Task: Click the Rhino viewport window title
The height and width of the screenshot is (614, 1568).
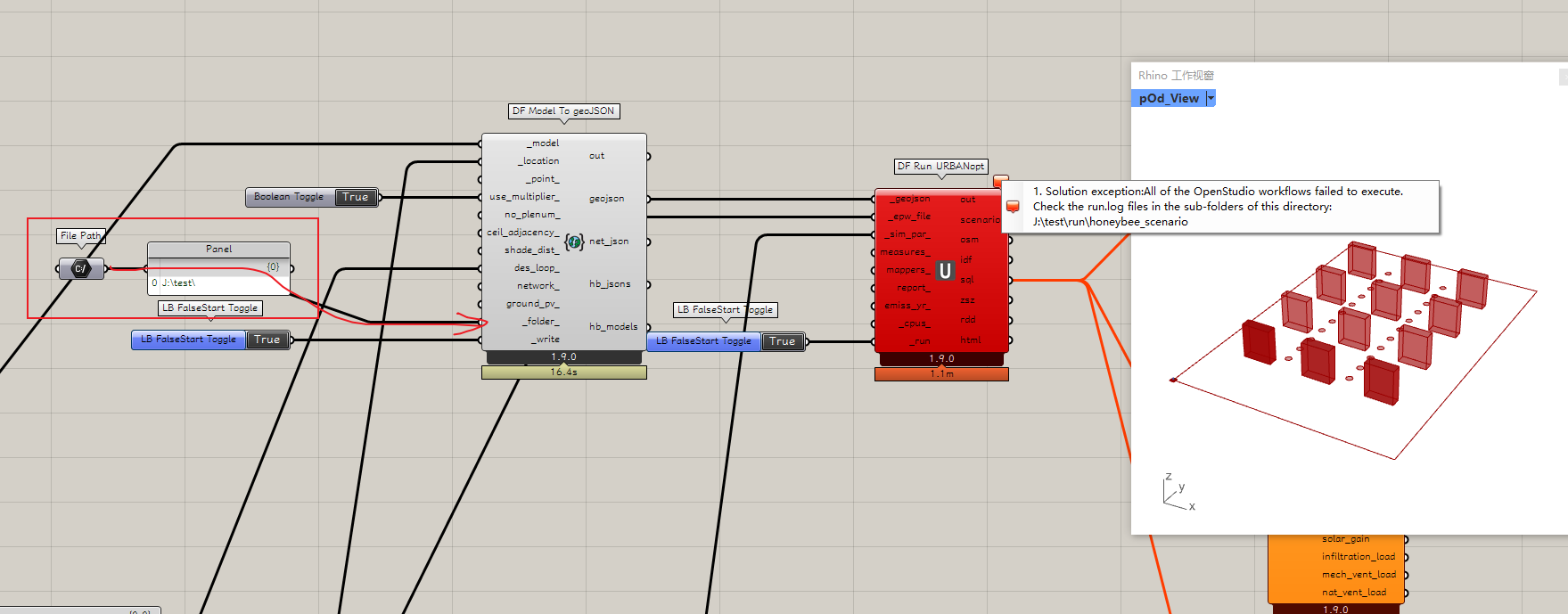Action: coord(1176,76)
